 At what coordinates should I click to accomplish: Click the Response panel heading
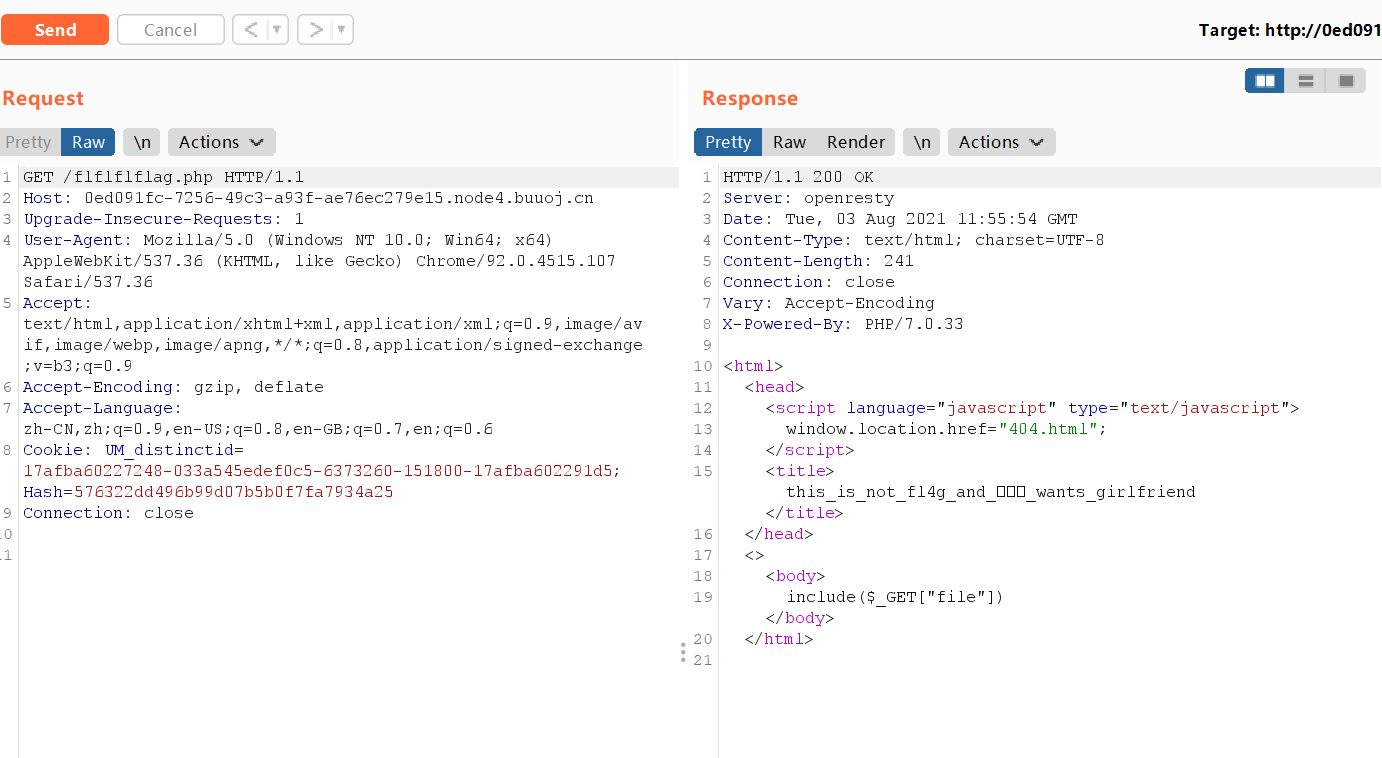pyautogui.click(x=750, y=98)
